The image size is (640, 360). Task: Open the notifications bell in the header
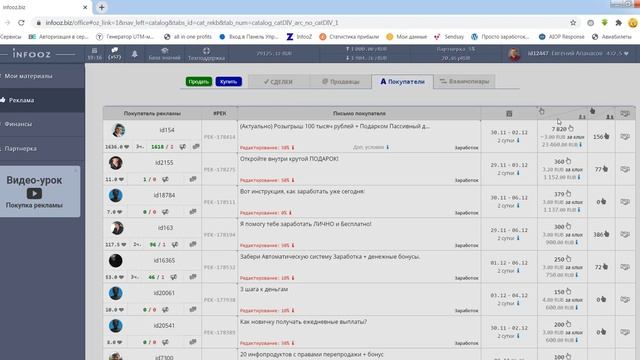tap(134, 54)
